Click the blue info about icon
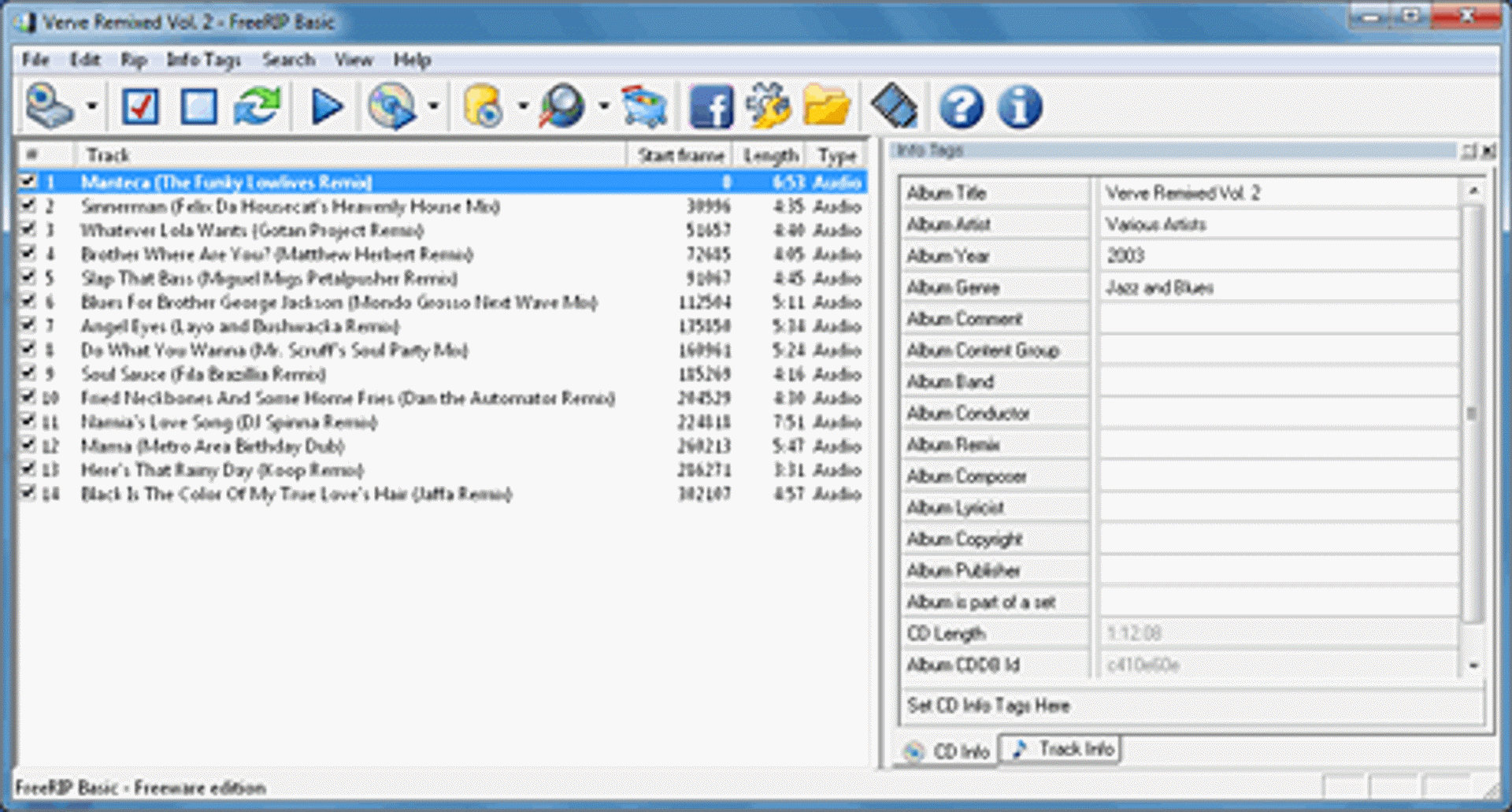This screenshot has width=1512, height=812. pyautogui.click(x=1020, y=106)
